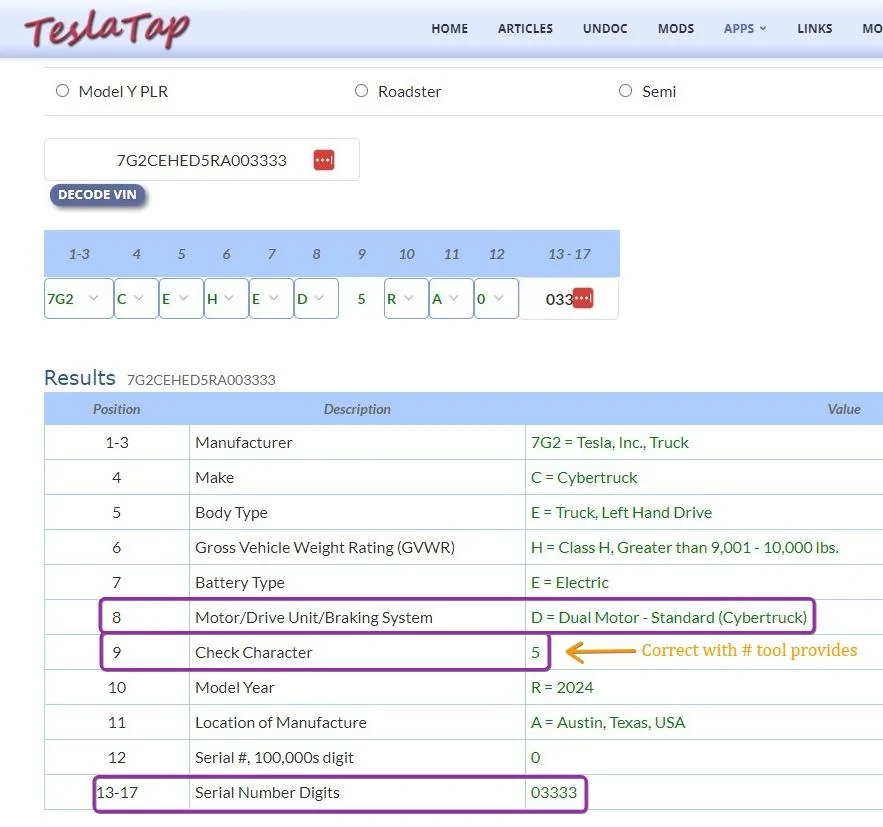Open position 5 dropdown showing E
Viewport: 883px width, 827px height.
[181, 298]
